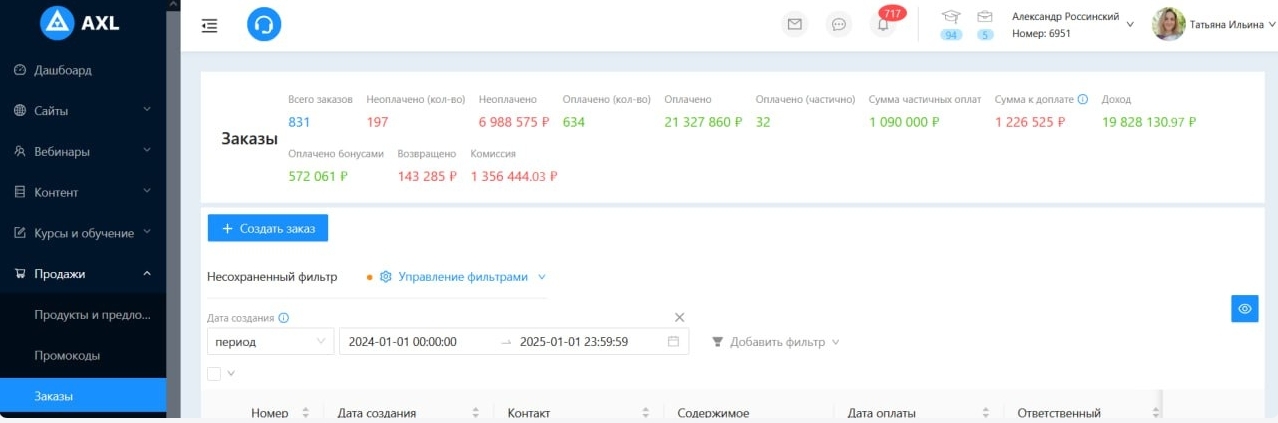This screenshot has height=423, width=1278.
Task: Click partially paid value 32
Action: (763, 122)
